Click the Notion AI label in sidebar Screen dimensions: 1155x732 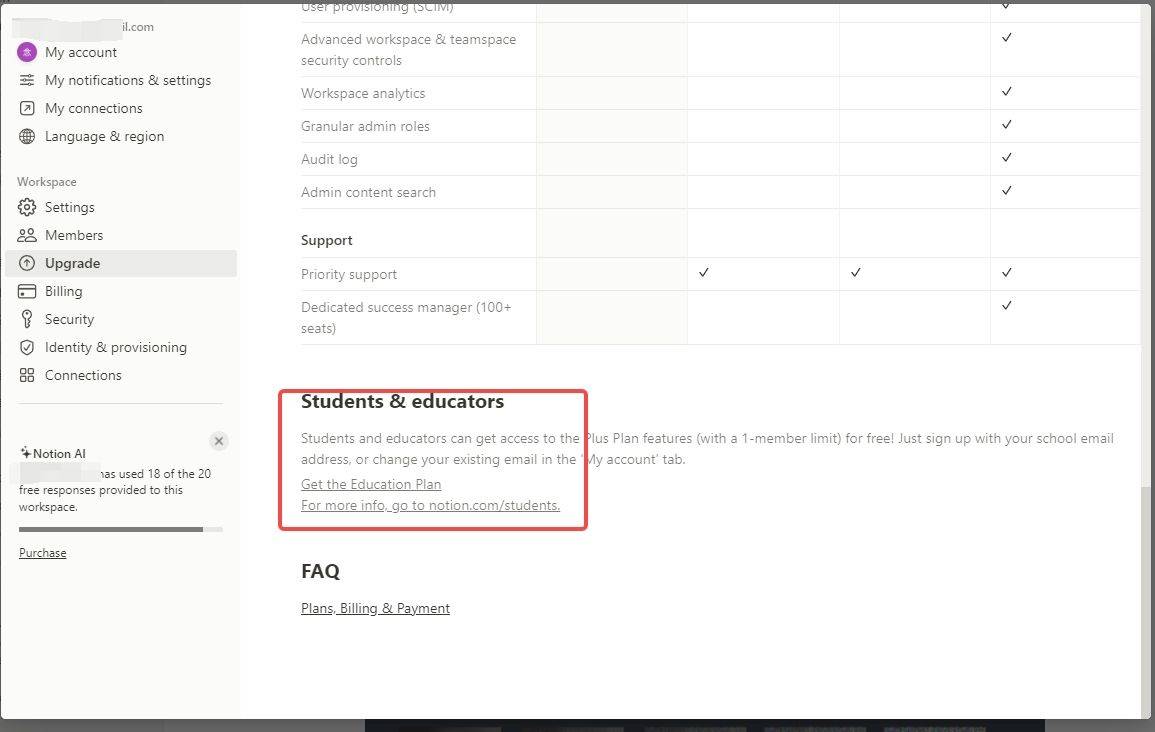click(59, 454)
